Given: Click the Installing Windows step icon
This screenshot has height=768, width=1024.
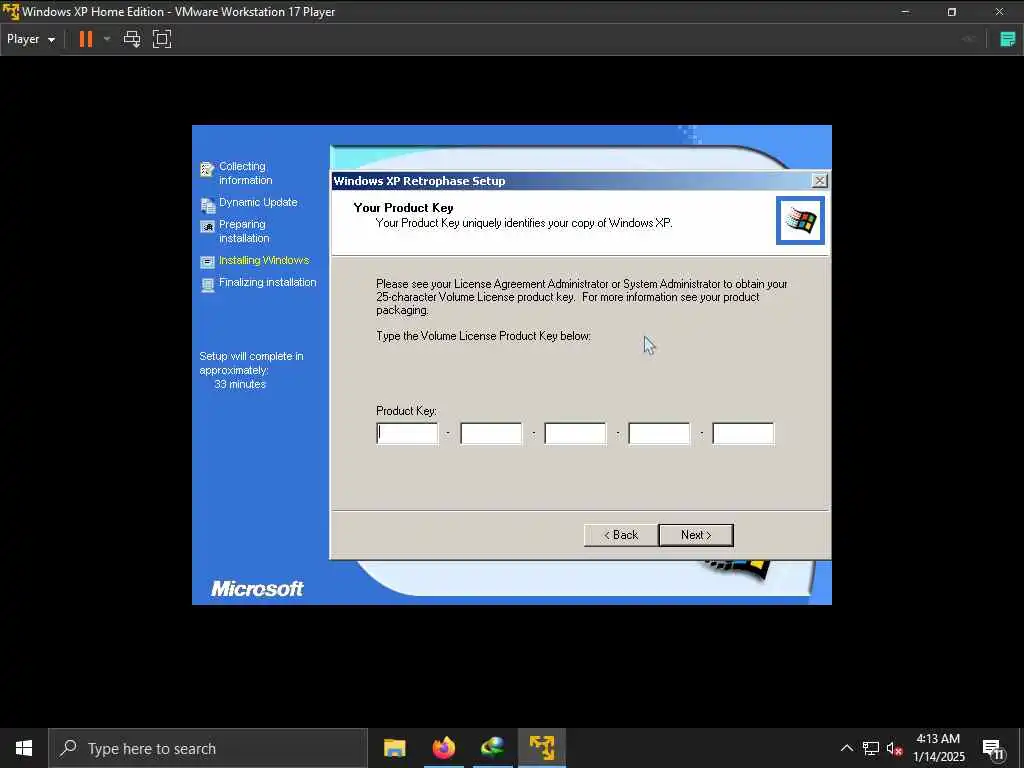Looking at the screenshot, I should pos(208,262).
